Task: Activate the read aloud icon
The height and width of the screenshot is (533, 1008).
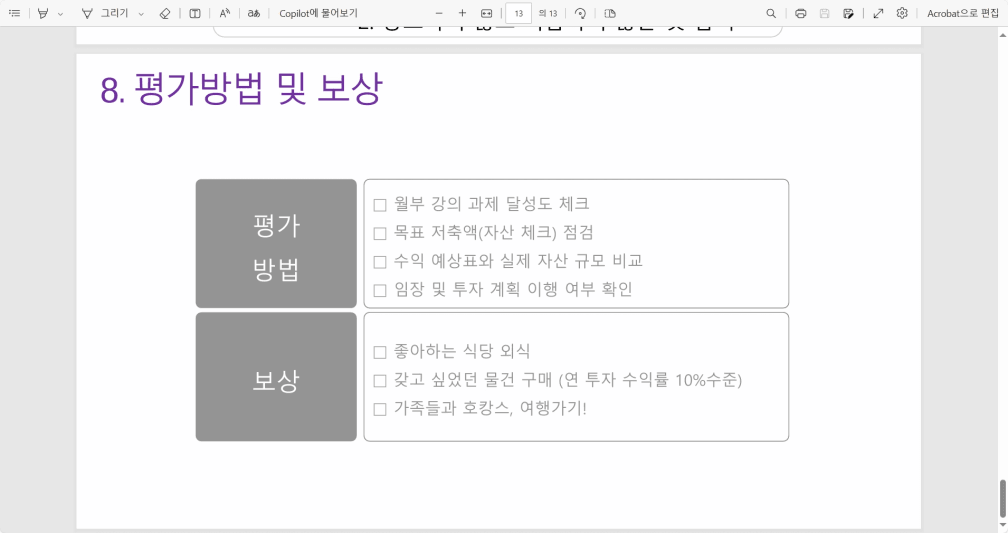Action: click(x=225, y=13)
